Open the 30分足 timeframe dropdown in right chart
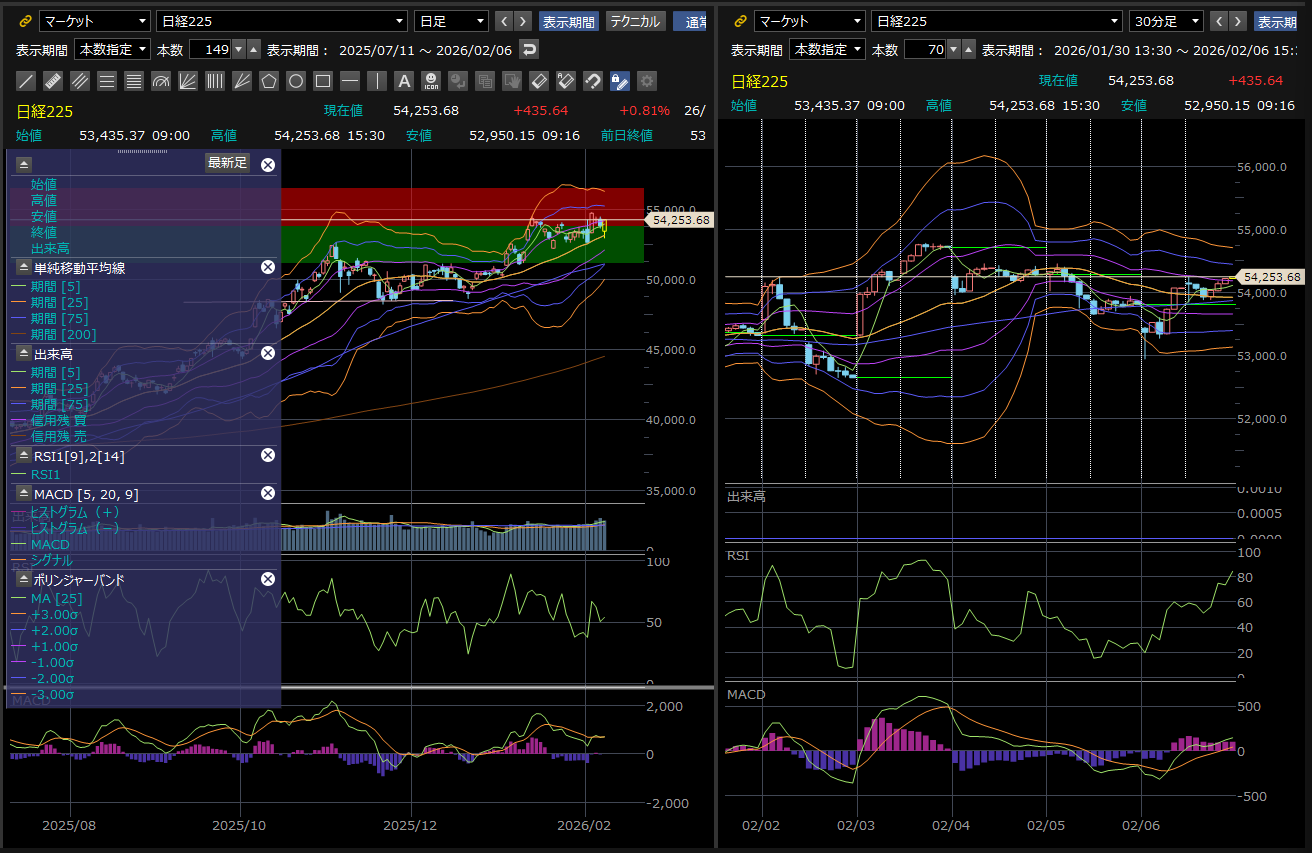 click(1166, 21)
